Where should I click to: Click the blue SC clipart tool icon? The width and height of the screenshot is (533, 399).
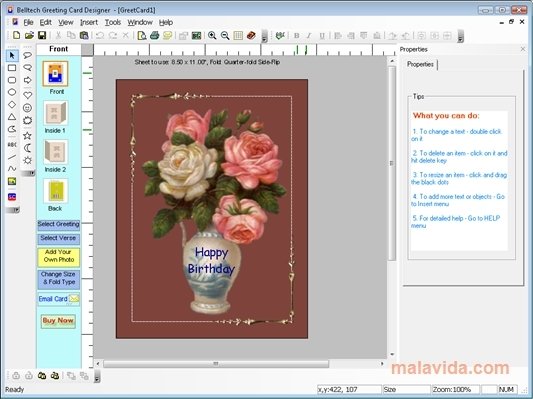tap(12, 197)
